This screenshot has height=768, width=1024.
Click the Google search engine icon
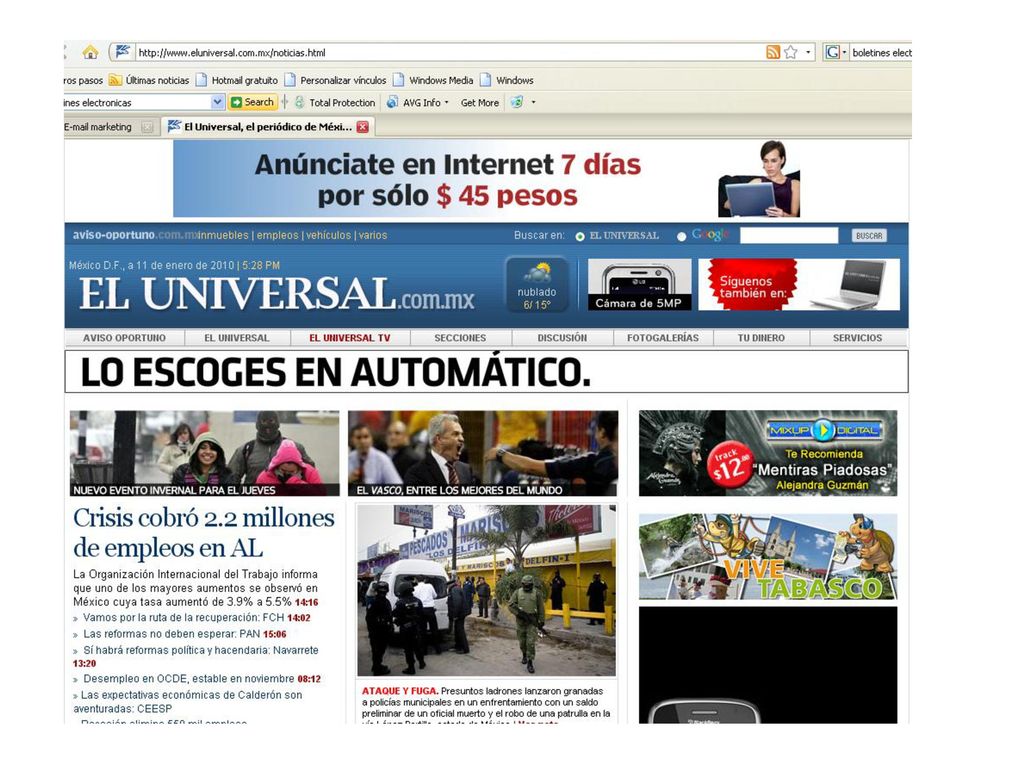833,52
